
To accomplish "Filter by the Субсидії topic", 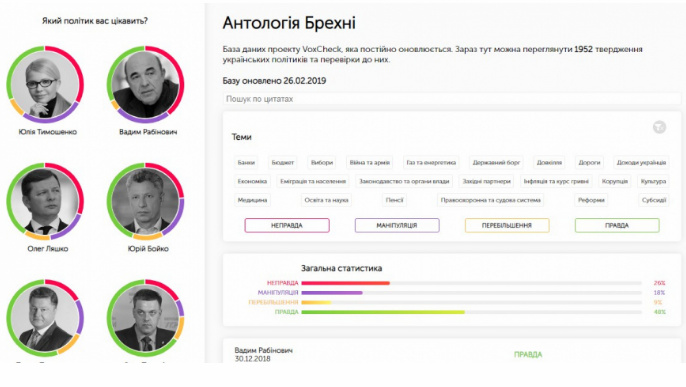I will pyautogui.click(x=654, y=200).
